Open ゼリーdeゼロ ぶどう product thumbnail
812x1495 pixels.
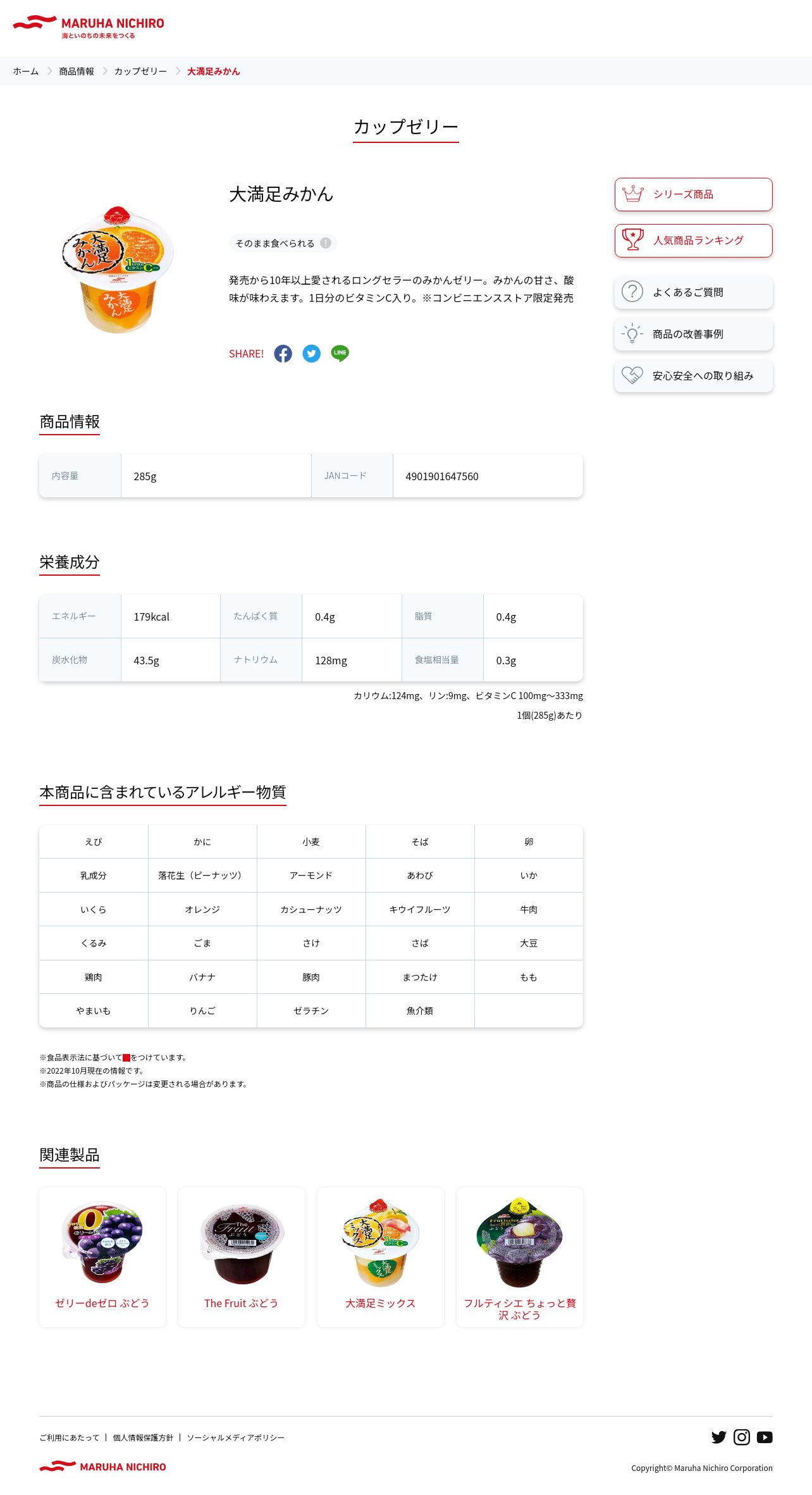pos(102,1242)
